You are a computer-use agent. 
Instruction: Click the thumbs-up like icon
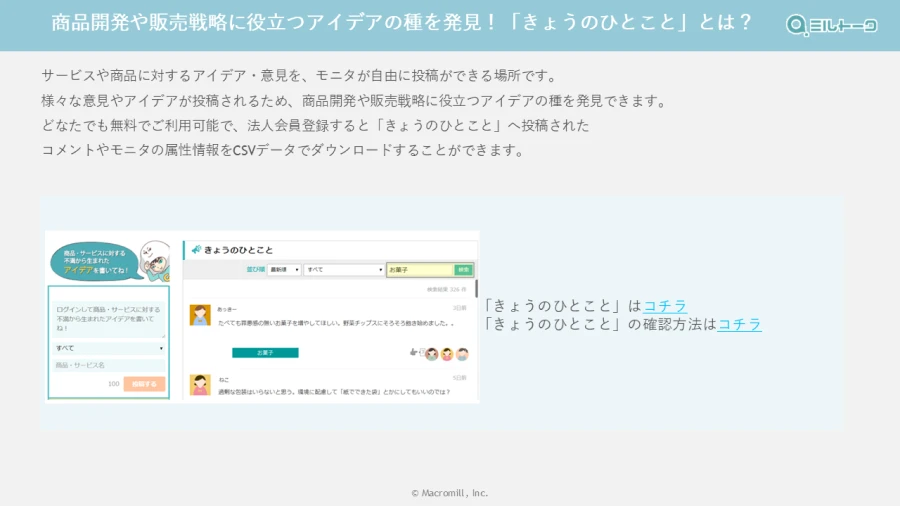(x=413, y=353)
